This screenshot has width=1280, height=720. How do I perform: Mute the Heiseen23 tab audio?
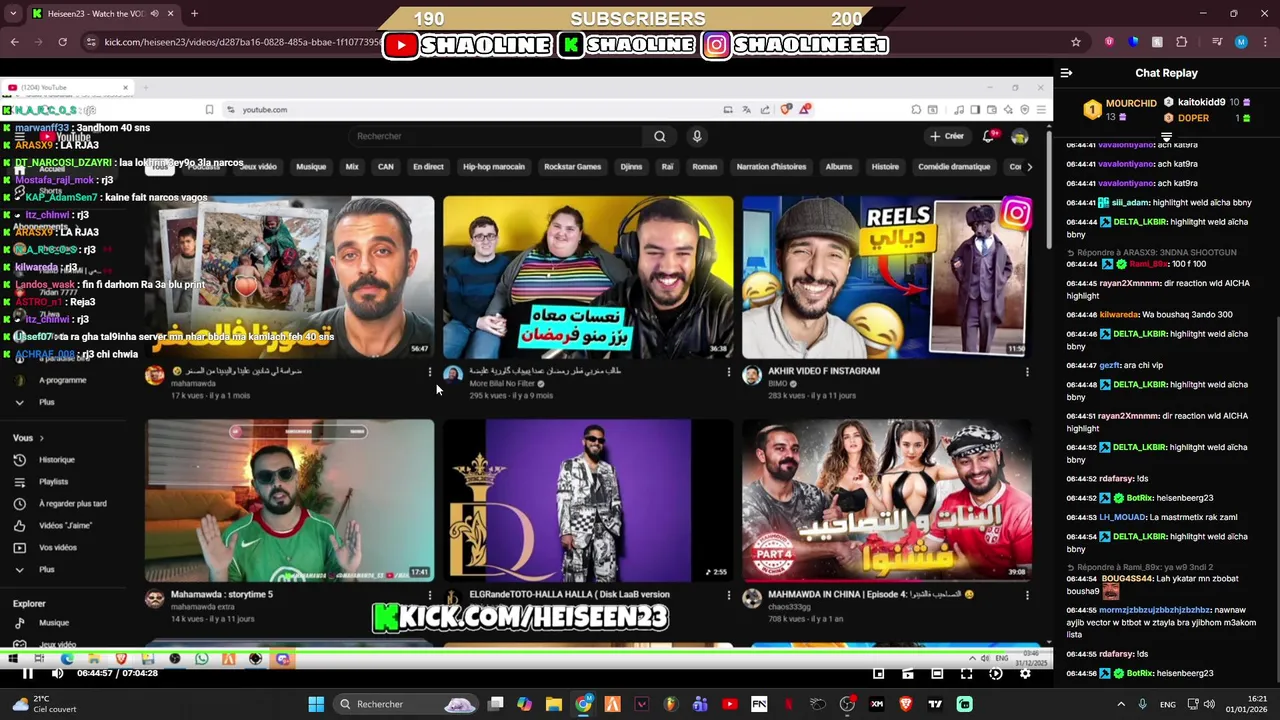point(155,14)
